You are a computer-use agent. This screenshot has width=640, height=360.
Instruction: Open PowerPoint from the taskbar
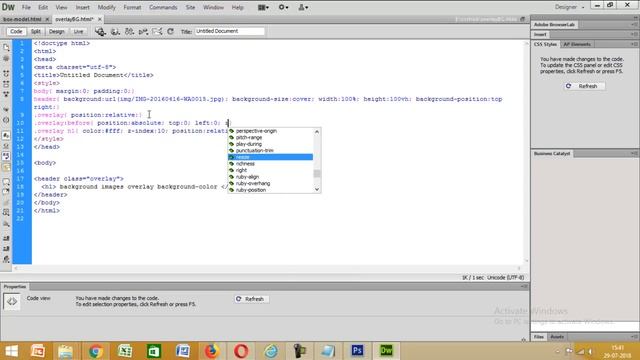tap(38, 351)
